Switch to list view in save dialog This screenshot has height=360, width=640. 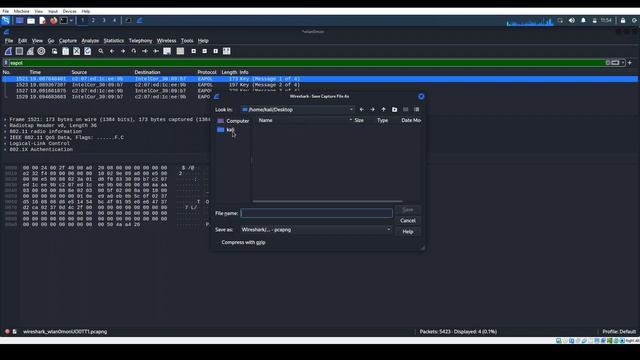405,109
